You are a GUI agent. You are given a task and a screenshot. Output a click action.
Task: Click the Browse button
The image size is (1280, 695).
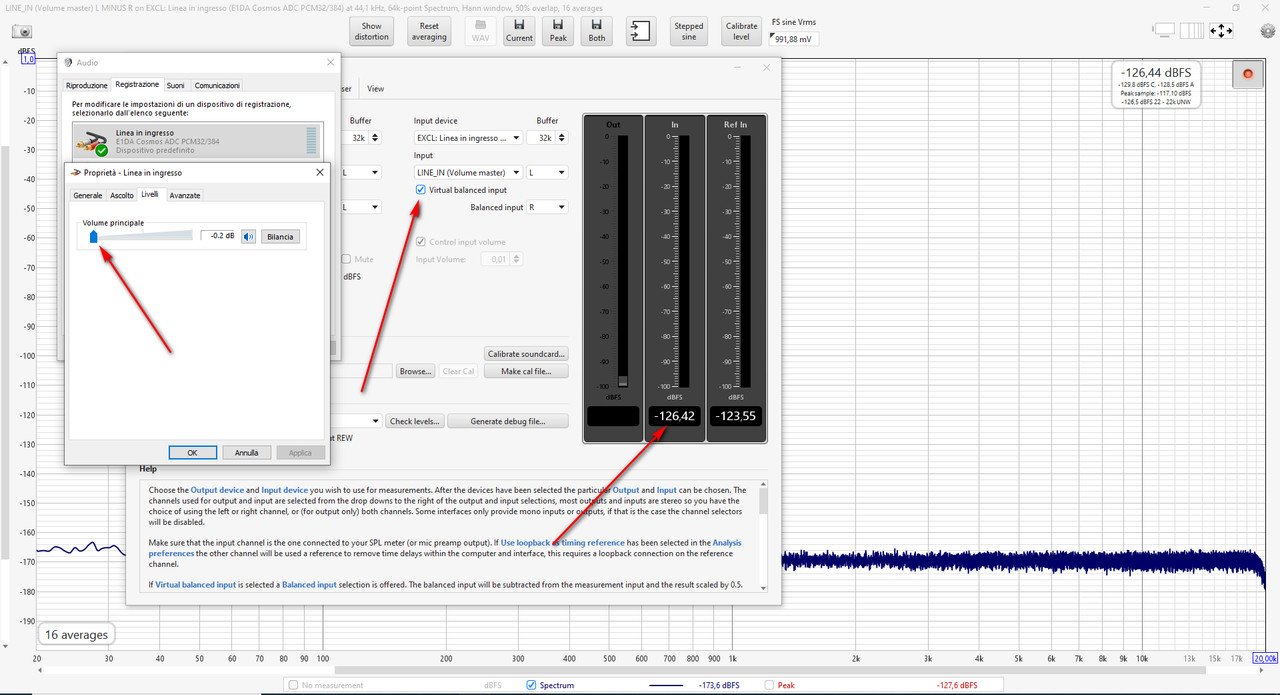point(416,371)
